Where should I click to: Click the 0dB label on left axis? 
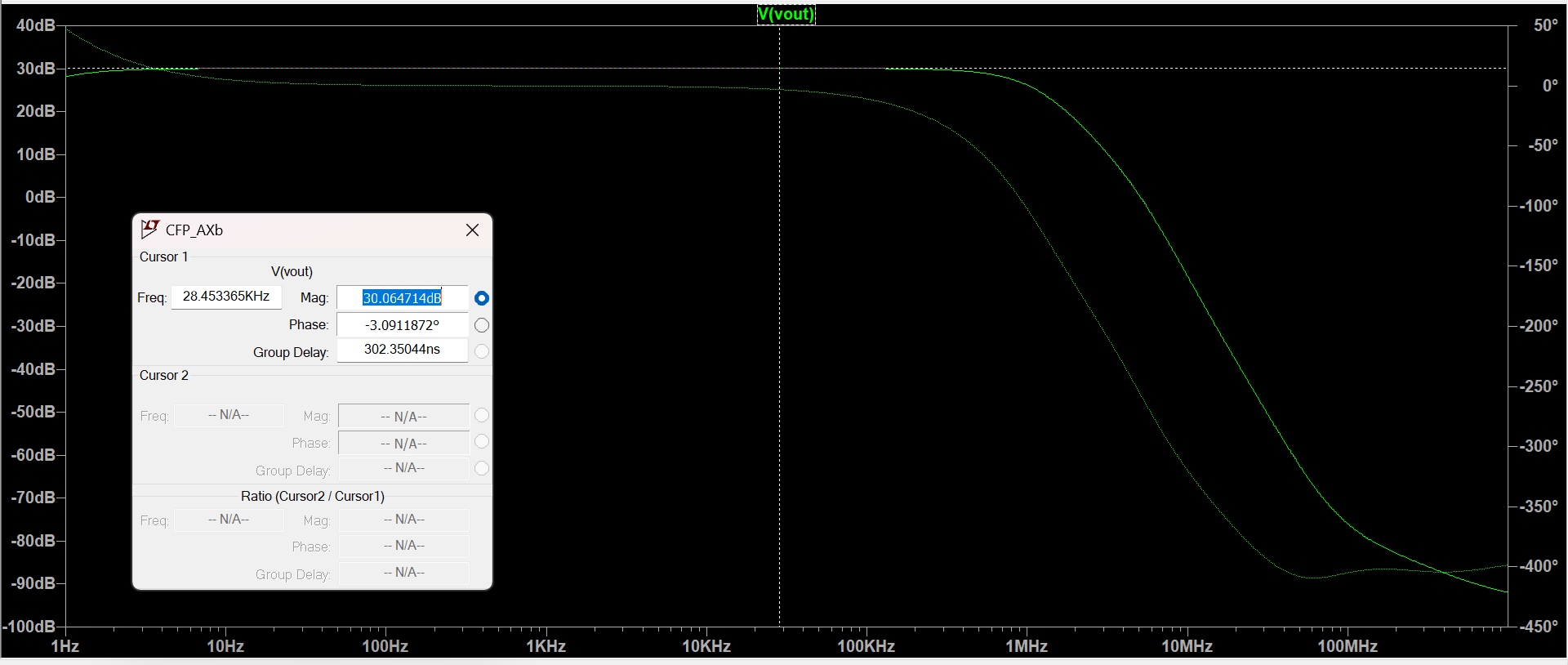point(41,197)
